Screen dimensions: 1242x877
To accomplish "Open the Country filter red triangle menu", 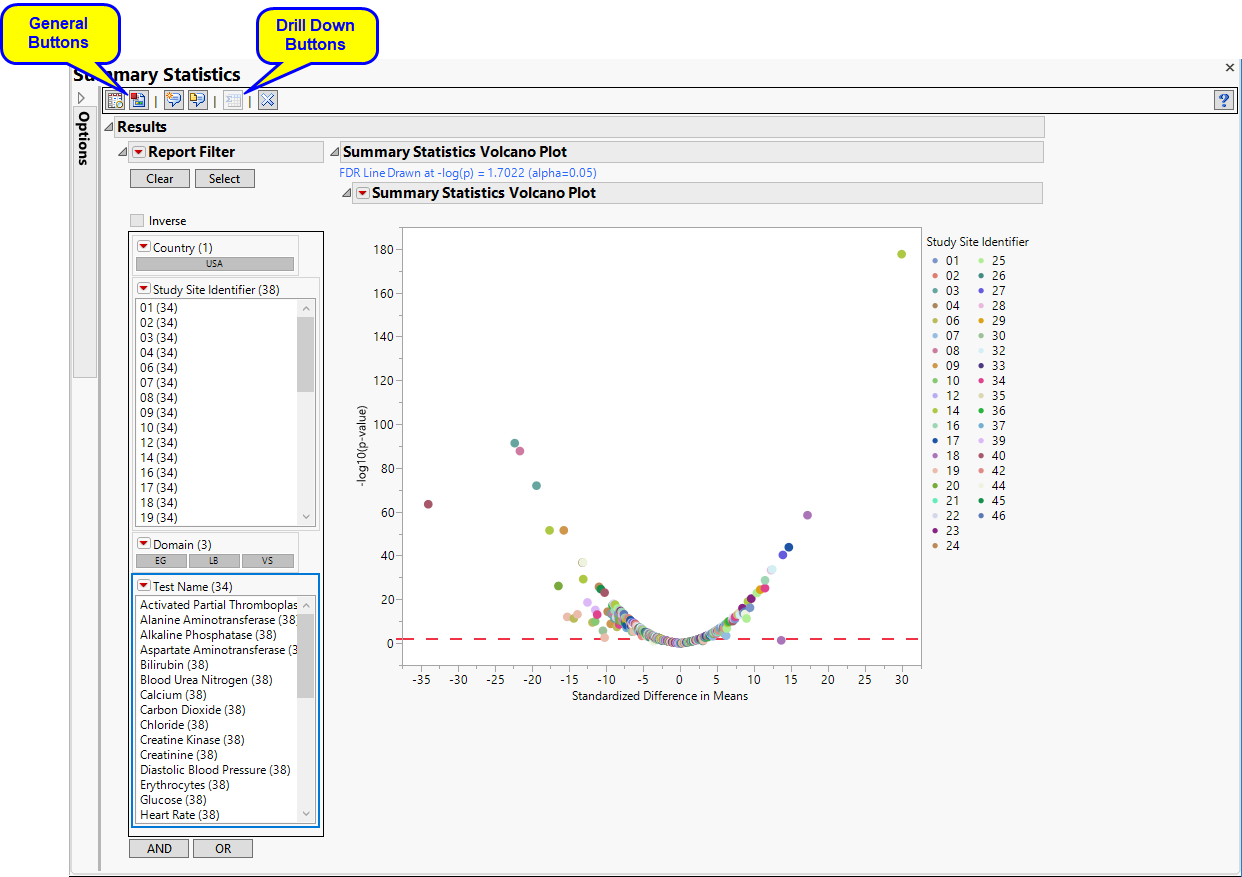I will 144,247.
